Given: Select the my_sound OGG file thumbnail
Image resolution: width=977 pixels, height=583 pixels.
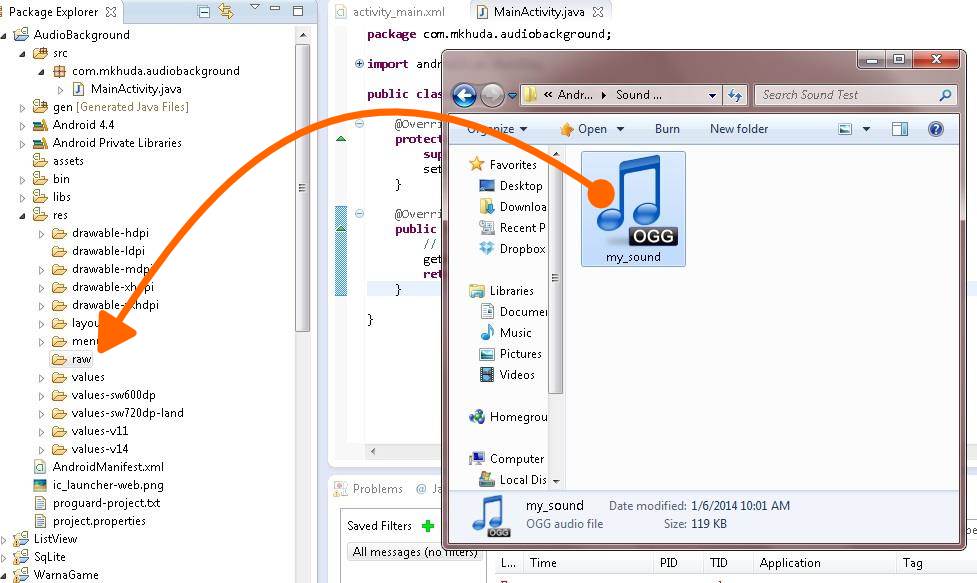Looking at the screenshot, I should 632,208.
